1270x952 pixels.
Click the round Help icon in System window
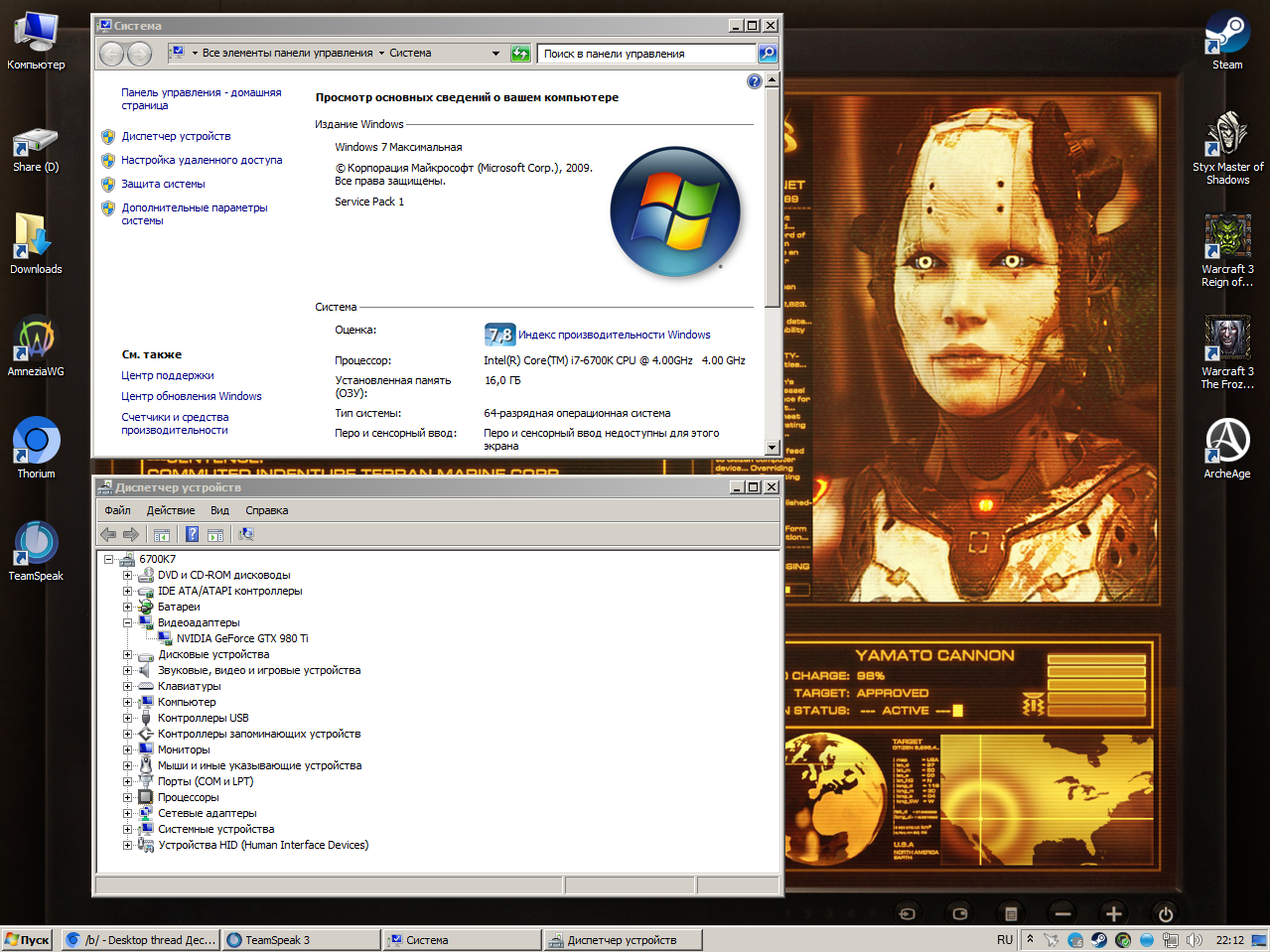coord(755,81)
